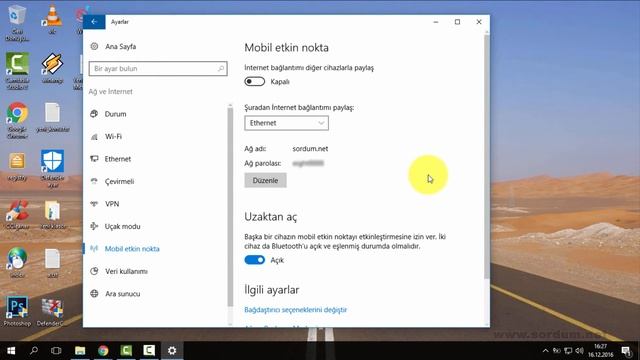640x360 pixels.
Task: Click the 'İlgili ayarlar' heading
Action: coord(272,290)
